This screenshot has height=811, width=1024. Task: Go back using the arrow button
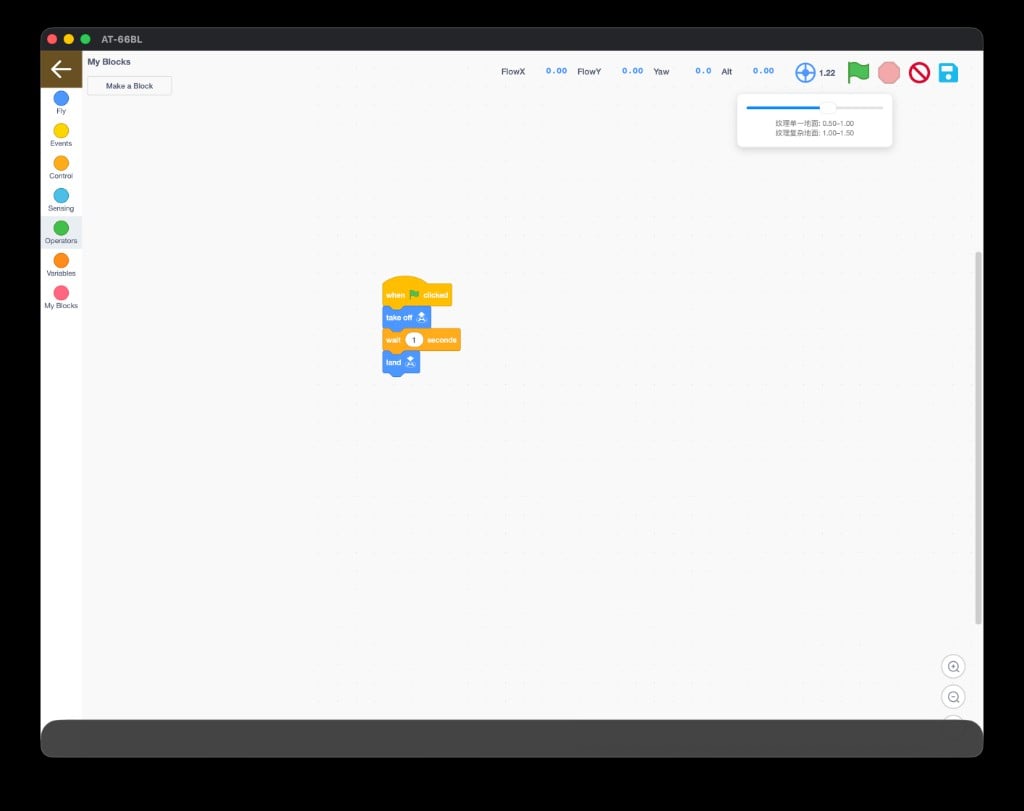click(61, 69)
